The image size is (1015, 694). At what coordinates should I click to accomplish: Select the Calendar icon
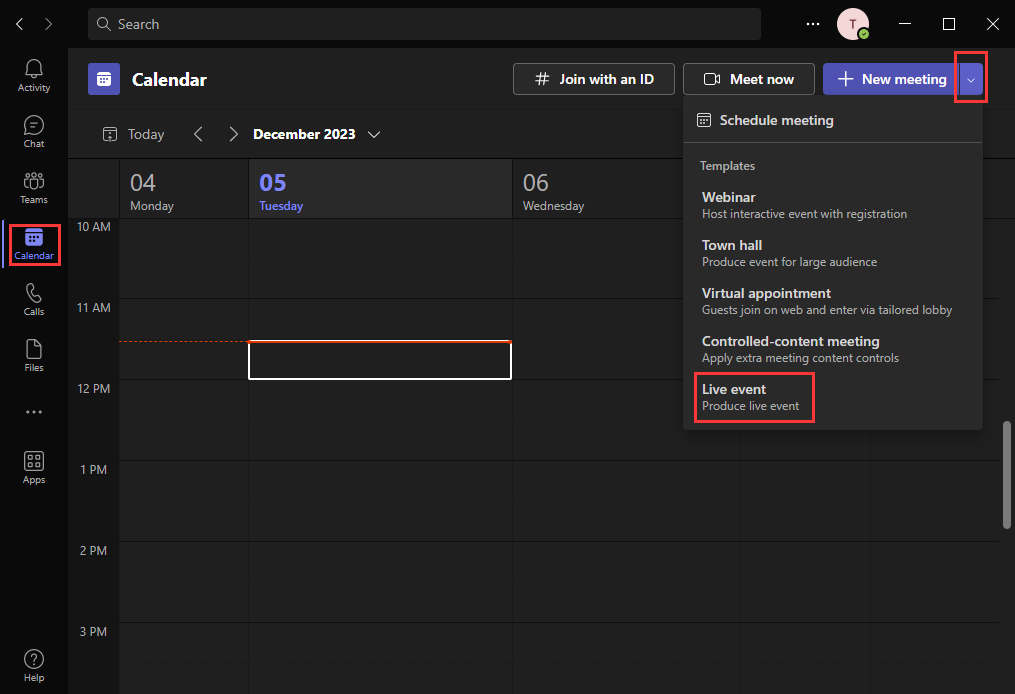point(33,243)
